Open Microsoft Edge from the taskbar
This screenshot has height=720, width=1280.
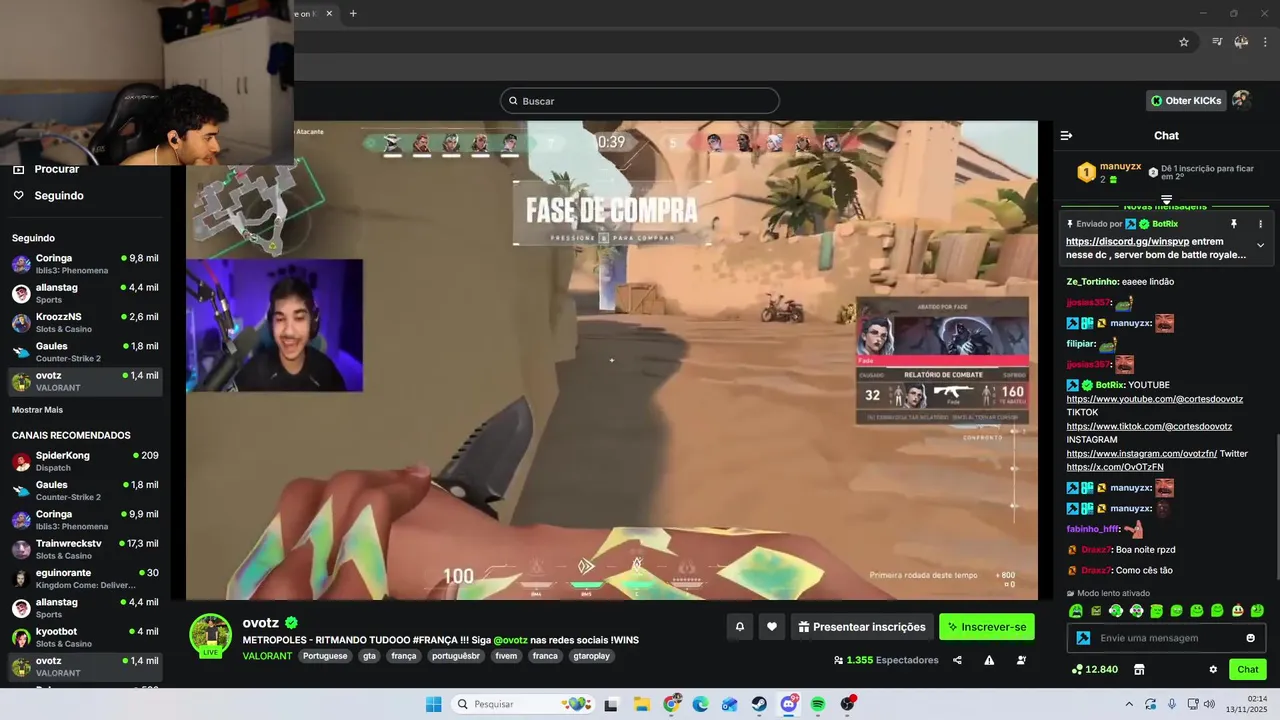point(701,704)
